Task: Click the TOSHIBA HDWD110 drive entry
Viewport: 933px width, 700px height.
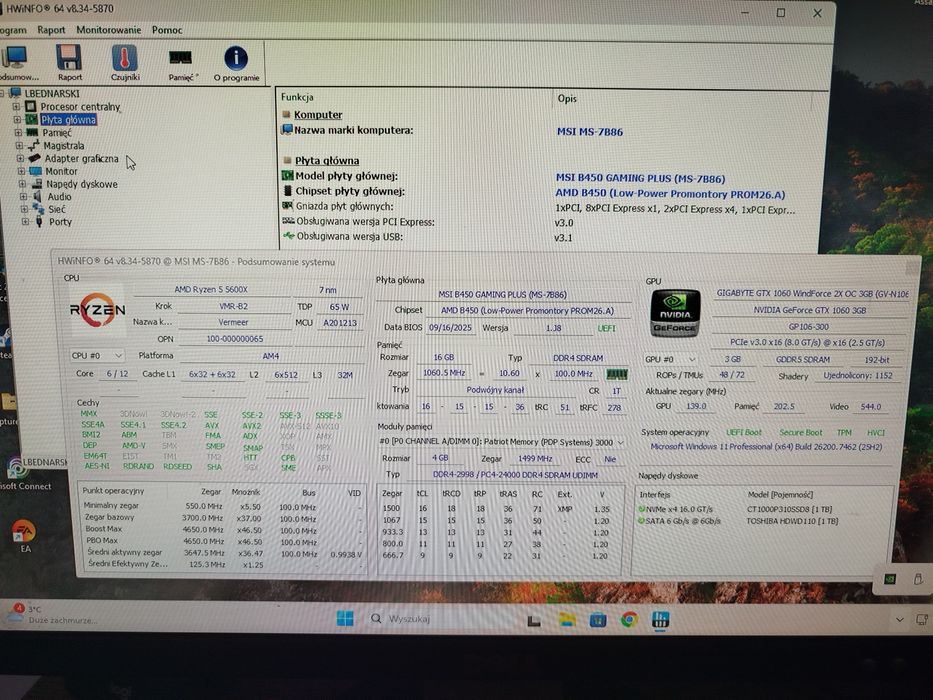Action: 792,521
